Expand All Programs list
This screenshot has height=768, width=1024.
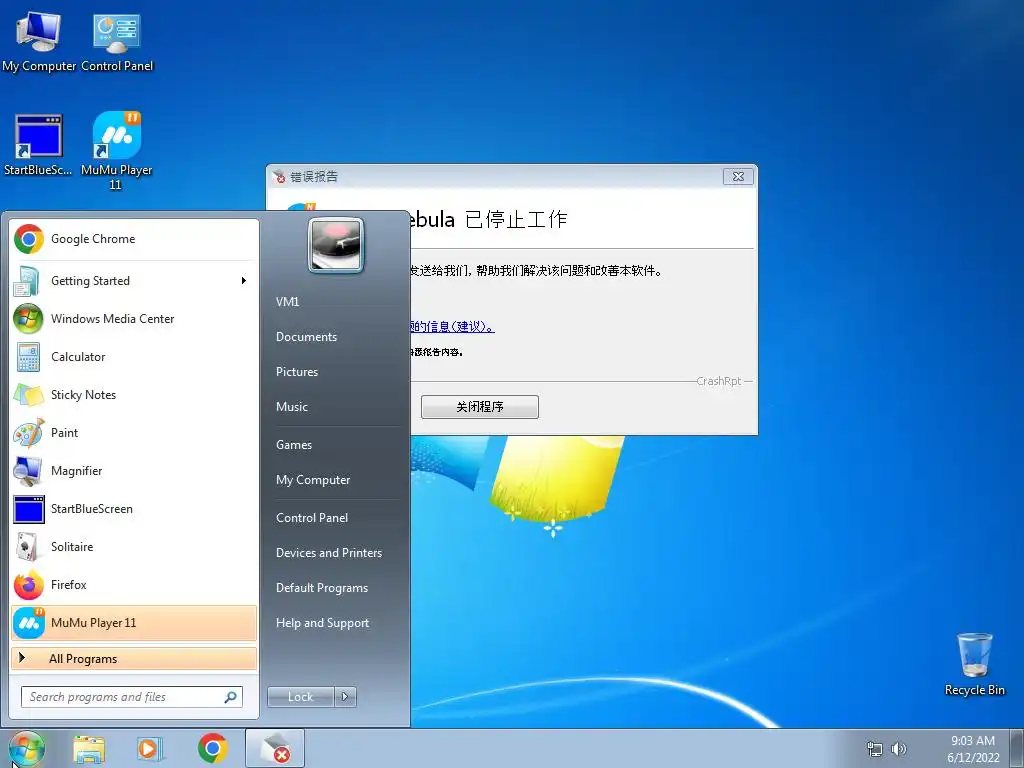(134, 659)
